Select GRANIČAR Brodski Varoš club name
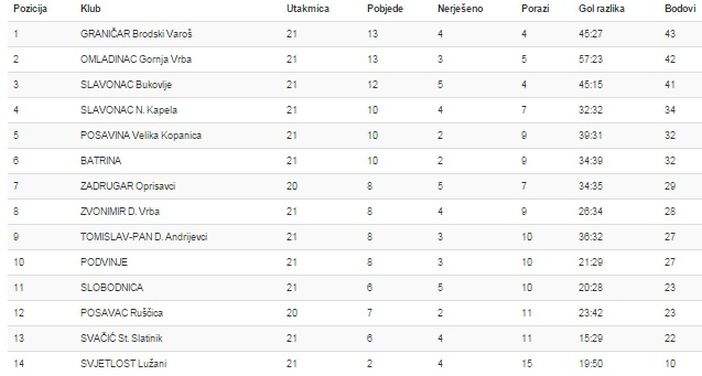Image resolution: width=702 pixels, height=376 pixels. [x=136, y=34]
